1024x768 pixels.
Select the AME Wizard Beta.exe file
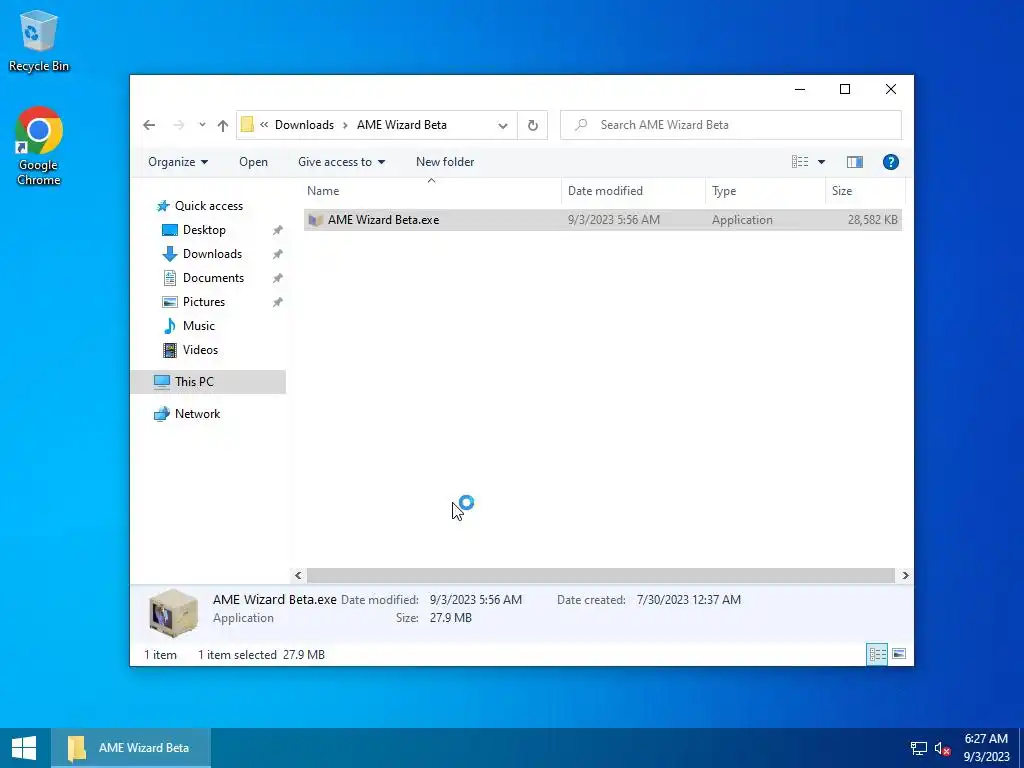602,220
